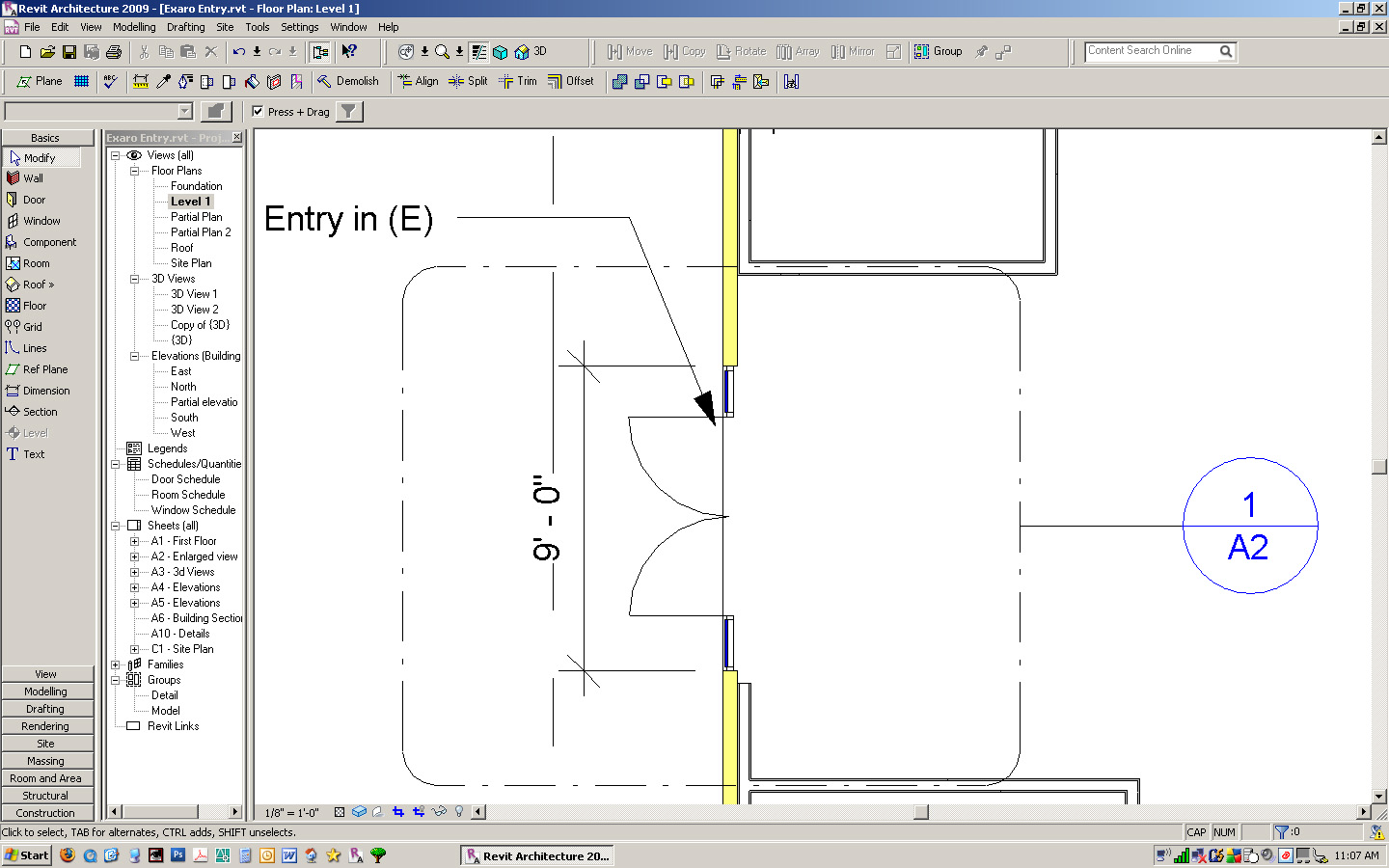The image size is (1389, 868).
Task: Select the Join Geometry icon
Action: [620, 82]
